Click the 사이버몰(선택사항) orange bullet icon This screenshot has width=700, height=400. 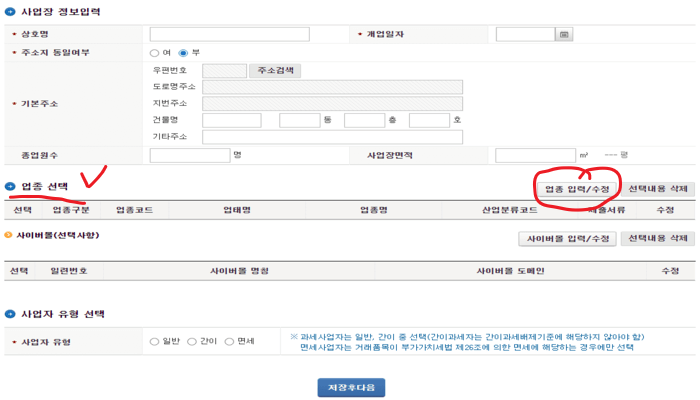[8, 235]
